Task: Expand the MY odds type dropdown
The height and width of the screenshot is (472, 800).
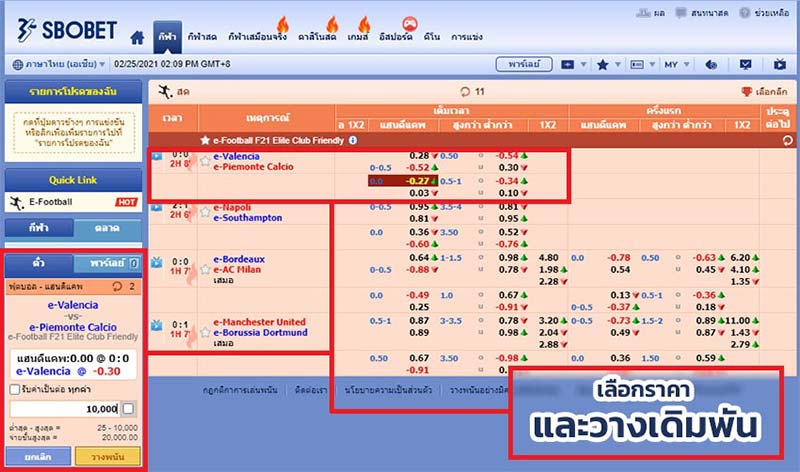Action: coord(677,64)
